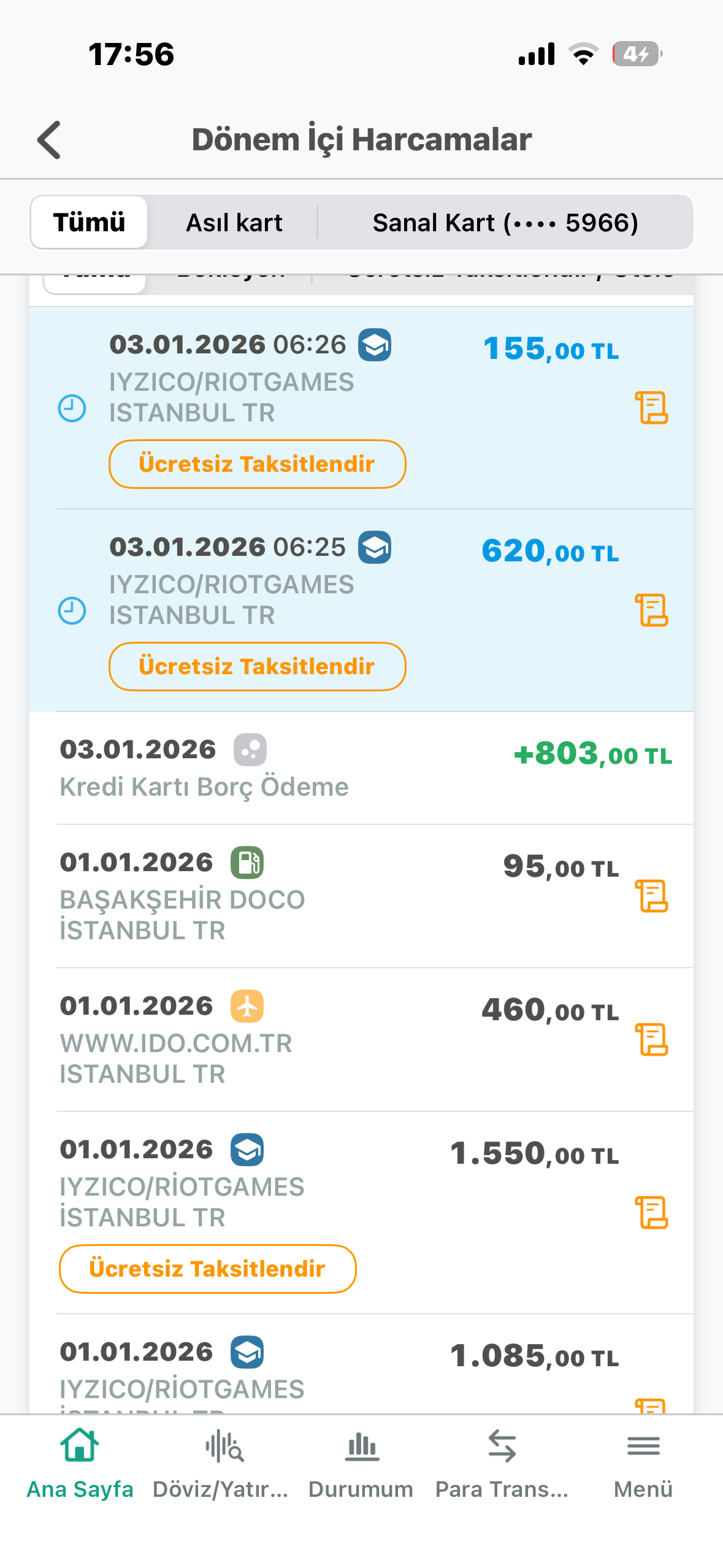Tap the fuel category icon for BAŞAKŞEHİR DOCO
The width and height of the screenshot is (723, 1568).
pyautogui.click(x=247, y=863)
